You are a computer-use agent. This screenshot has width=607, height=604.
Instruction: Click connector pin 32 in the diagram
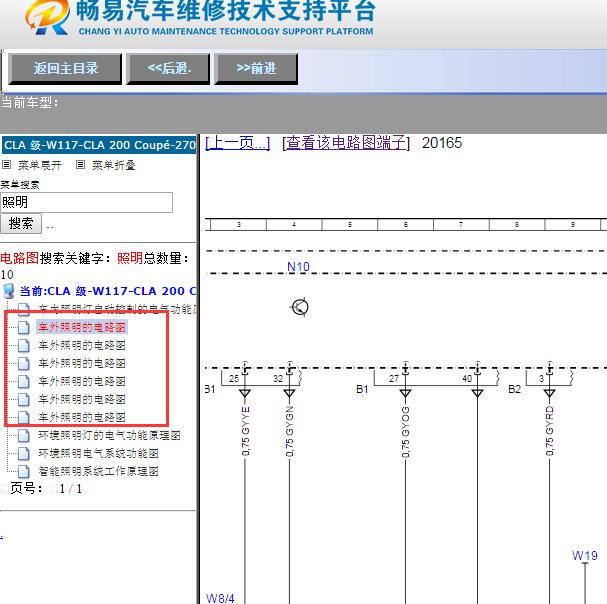coord(278,378)
